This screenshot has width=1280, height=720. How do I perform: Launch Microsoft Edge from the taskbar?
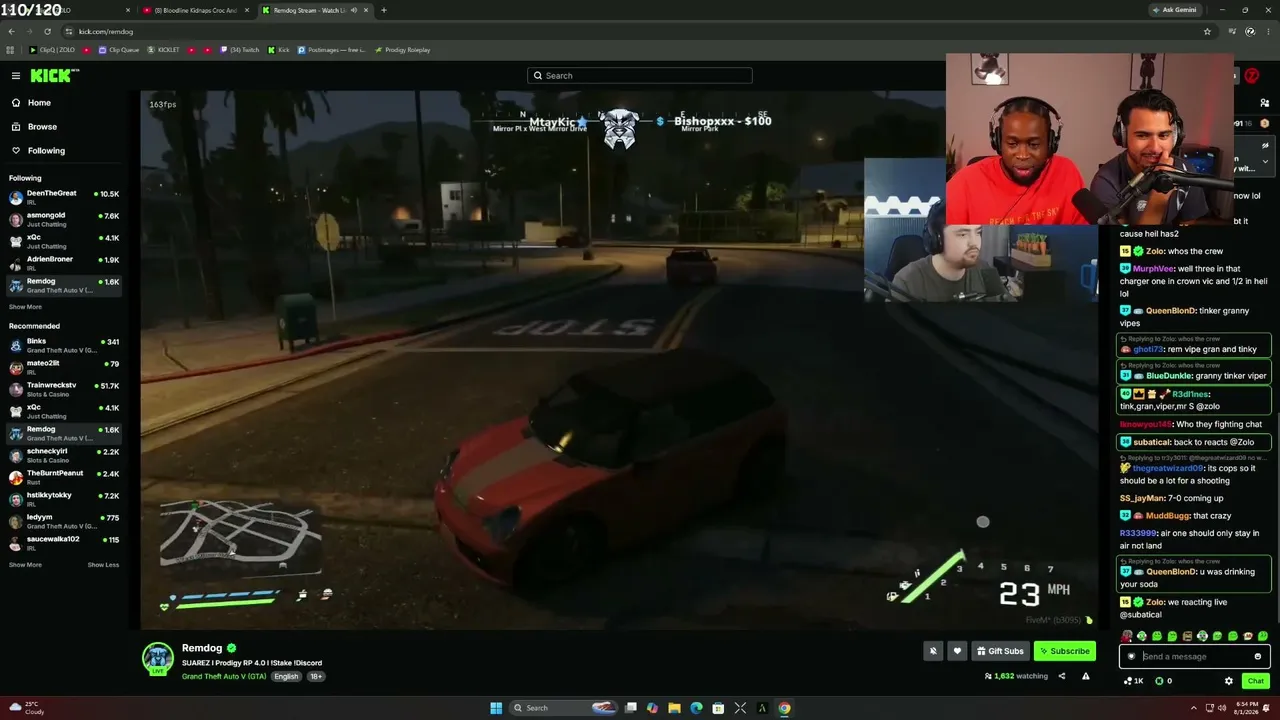pos(696,708)
